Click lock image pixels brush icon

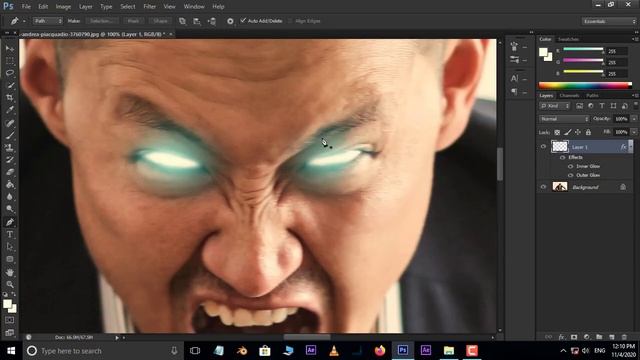(x=568, y=132)
